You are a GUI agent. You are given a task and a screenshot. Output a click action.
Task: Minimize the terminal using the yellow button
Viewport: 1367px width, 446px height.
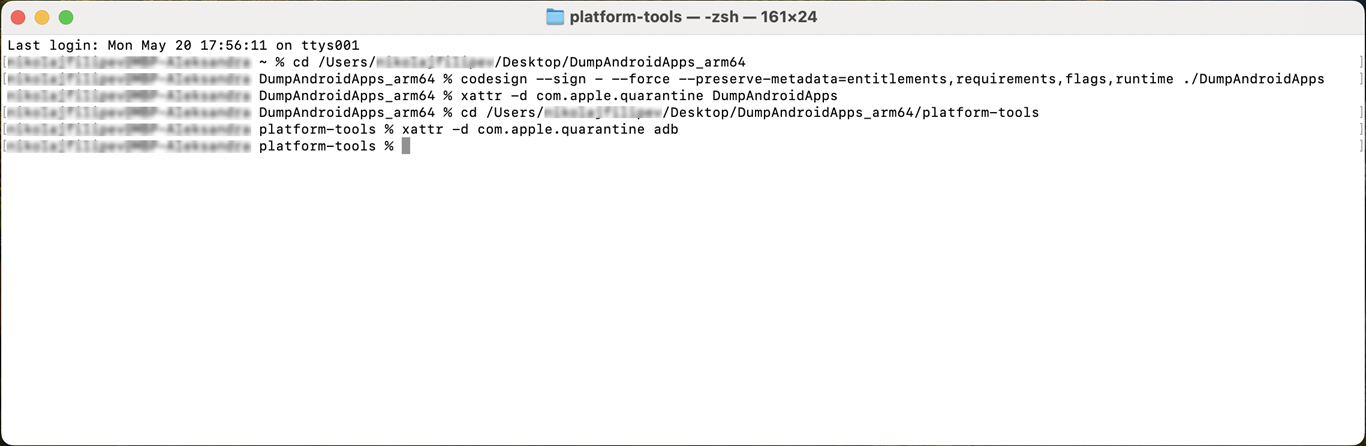[x=42, y=17]
